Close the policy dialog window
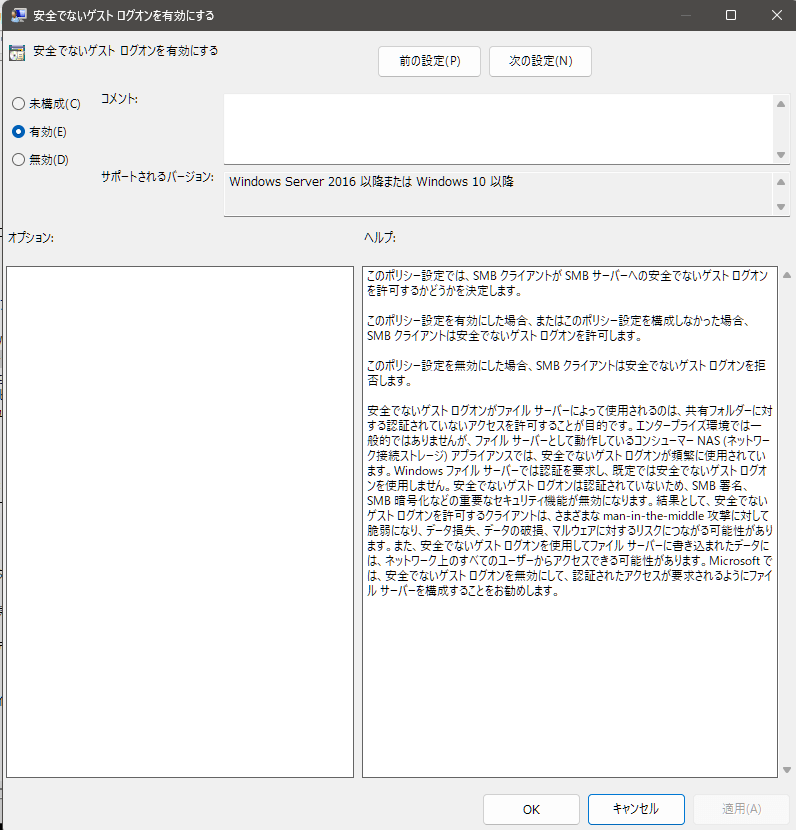The height and width of the screenshot is (830, 796). coord(776,15)
